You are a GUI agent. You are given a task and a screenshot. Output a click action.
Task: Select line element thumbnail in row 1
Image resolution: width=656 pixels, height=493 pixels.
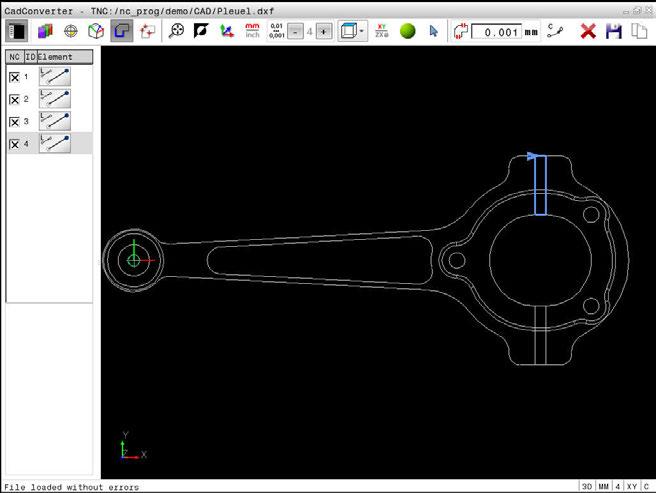(55, 77)
